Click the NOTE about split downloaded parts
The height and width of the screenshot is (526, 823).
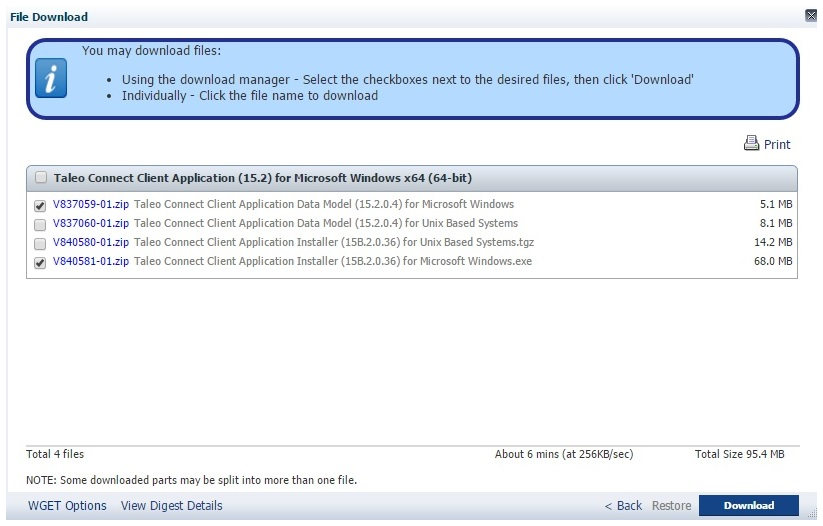point(192,480)
